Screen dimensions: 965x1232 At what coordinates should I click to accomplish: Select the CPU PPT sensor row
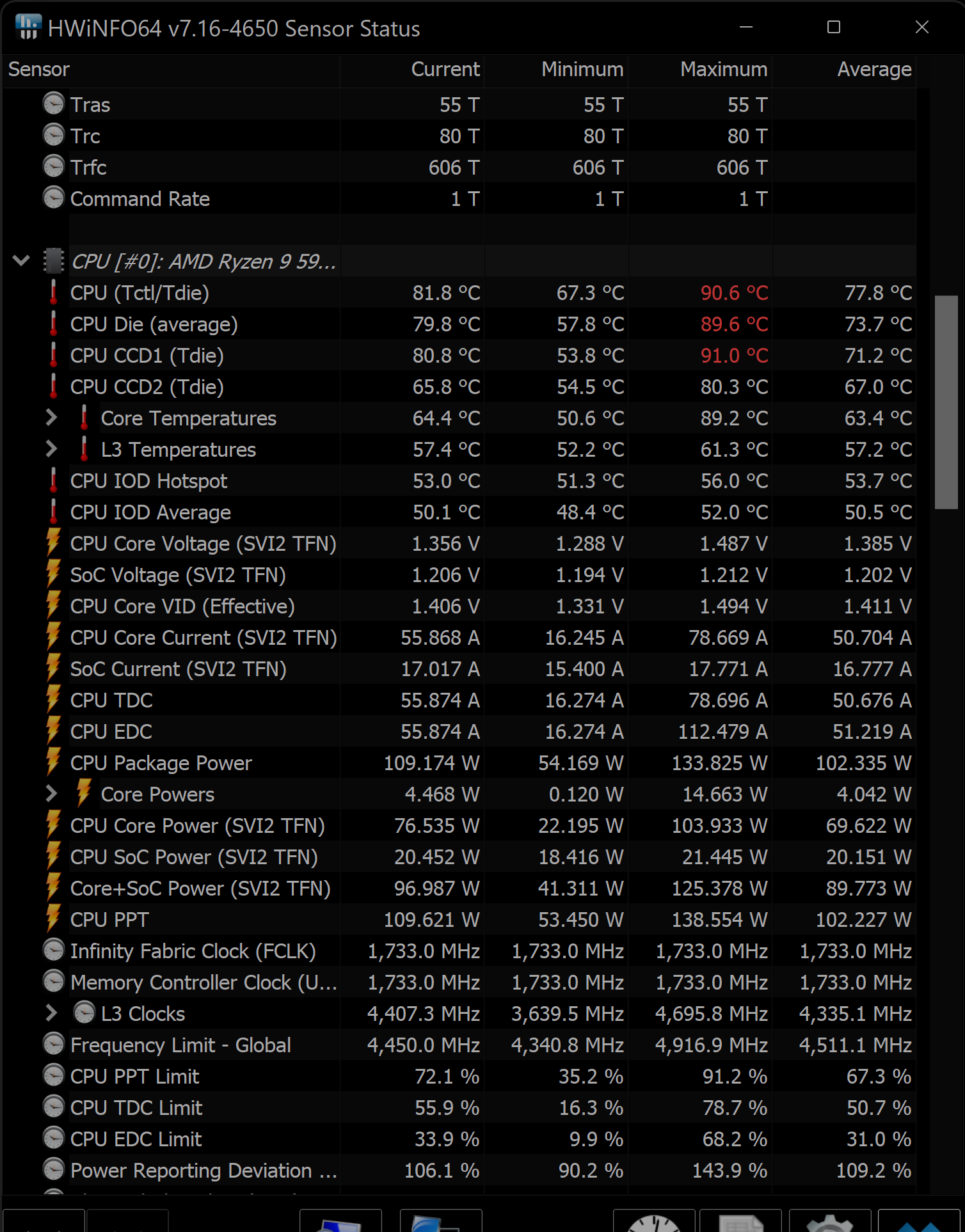[192, 919]
